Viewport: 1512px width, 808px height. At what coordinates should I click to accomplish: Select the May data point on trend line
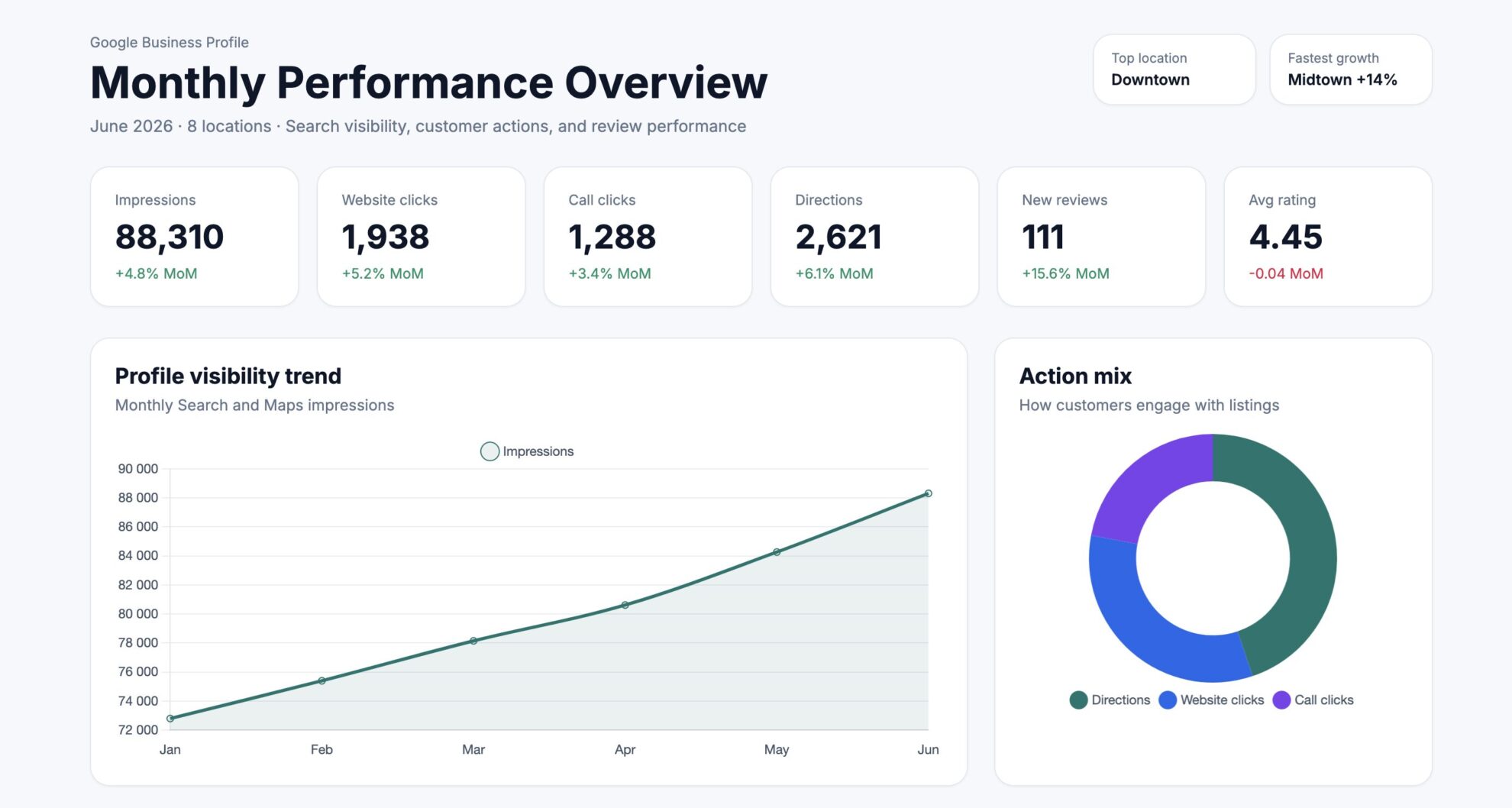pos(777,552)
